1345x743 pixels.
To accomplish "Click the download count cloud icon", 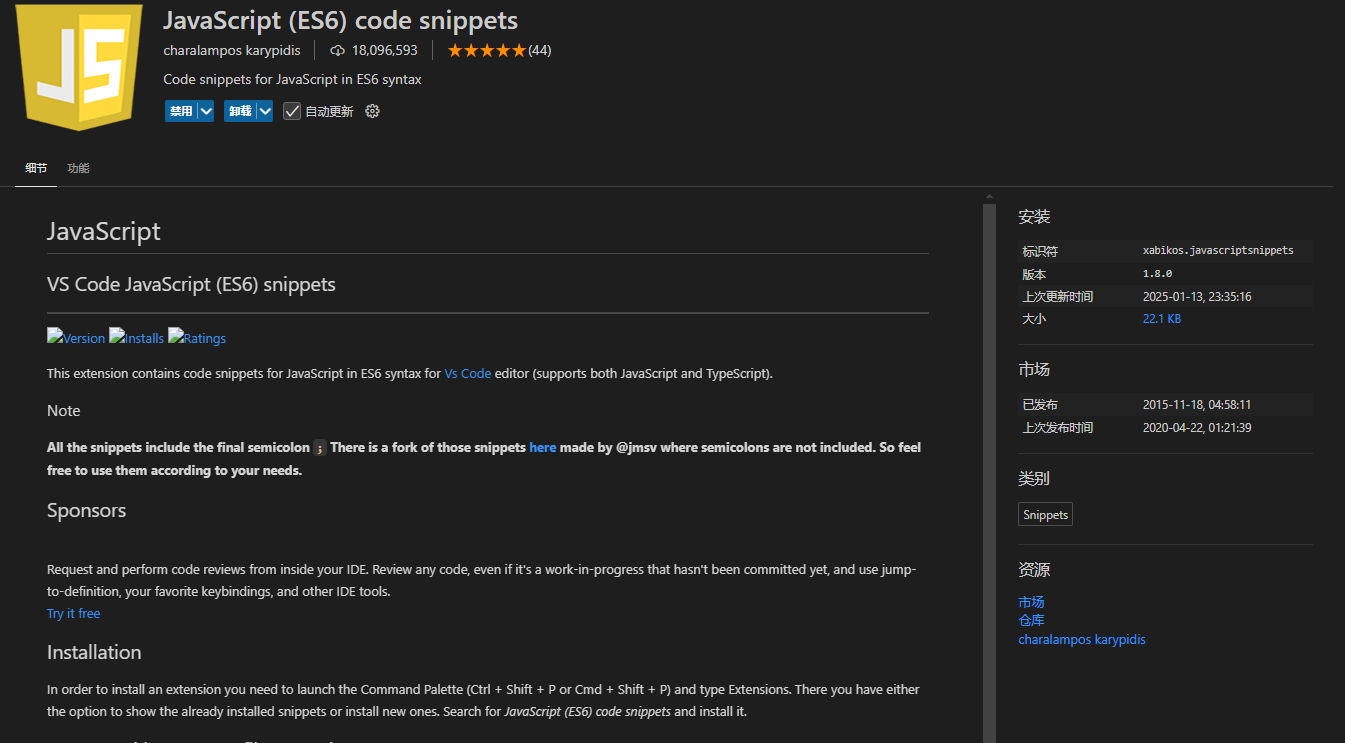I will click(337, 50).
